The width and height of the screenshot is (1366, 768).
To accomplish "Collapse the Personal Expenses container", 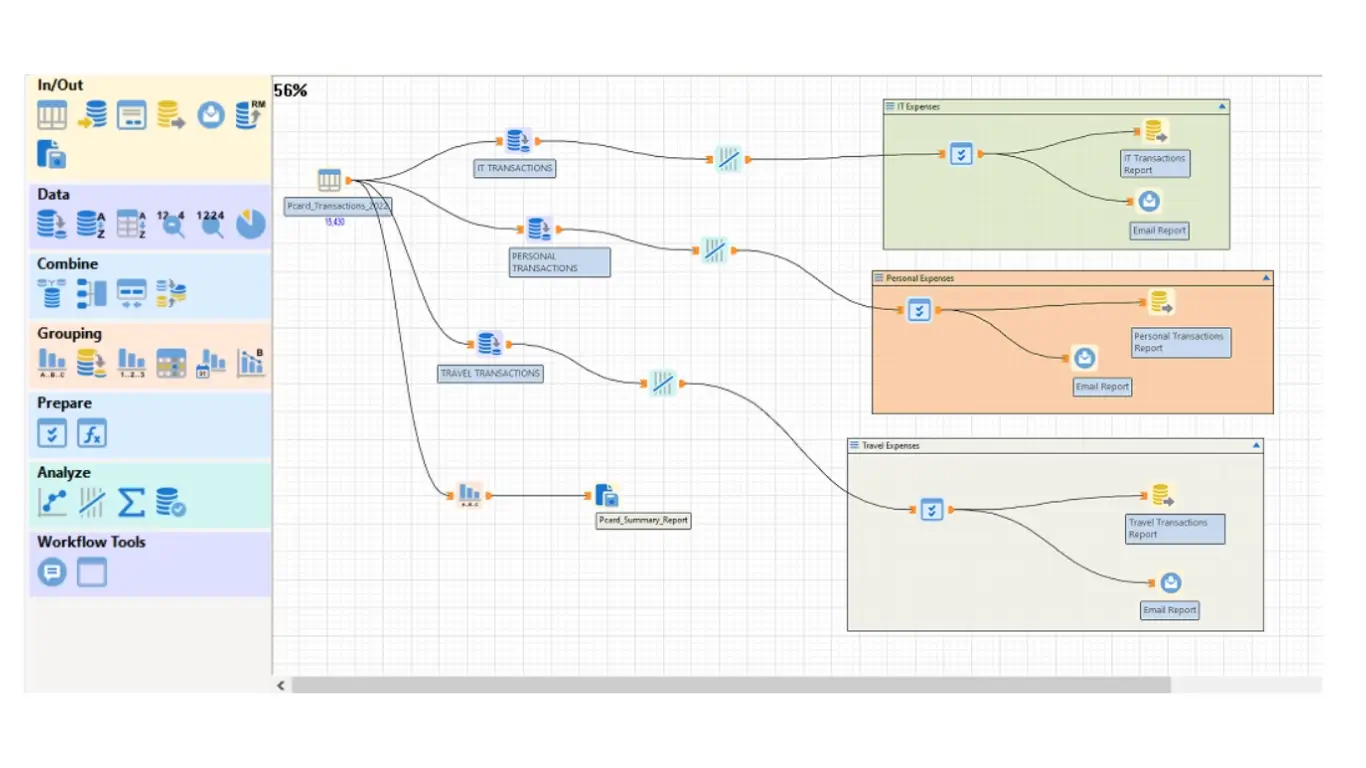I will [x=1266, y=278].
